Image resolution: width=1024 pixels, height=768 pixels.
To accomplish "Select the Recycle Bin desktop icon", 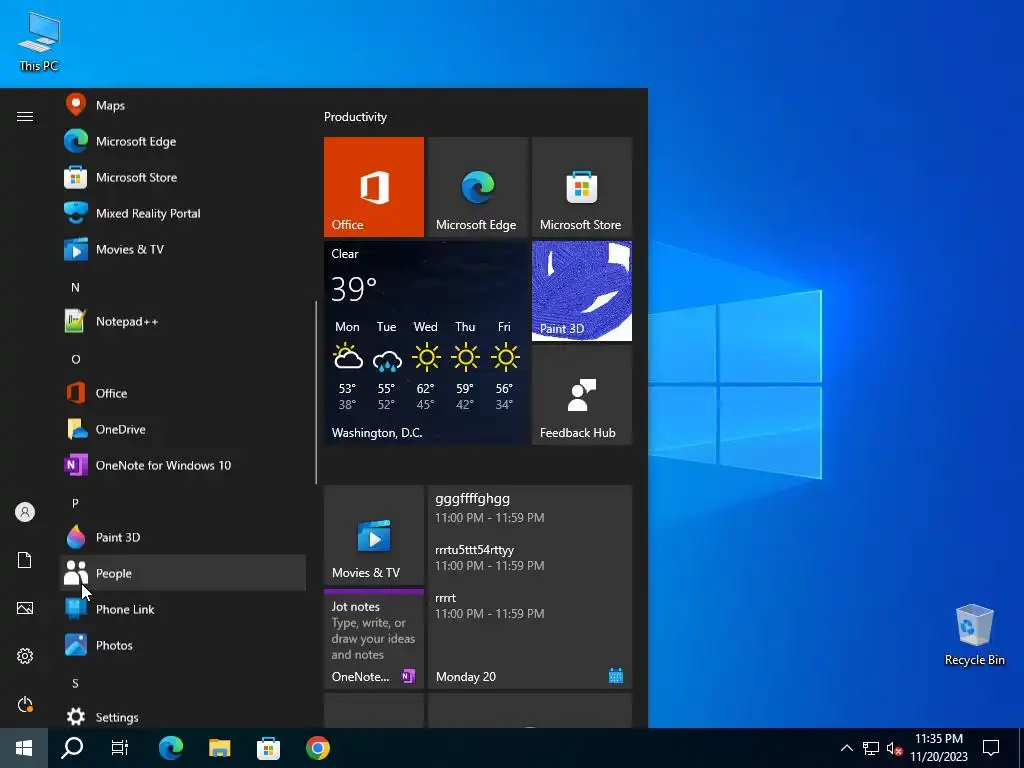I will coord(974,635).
